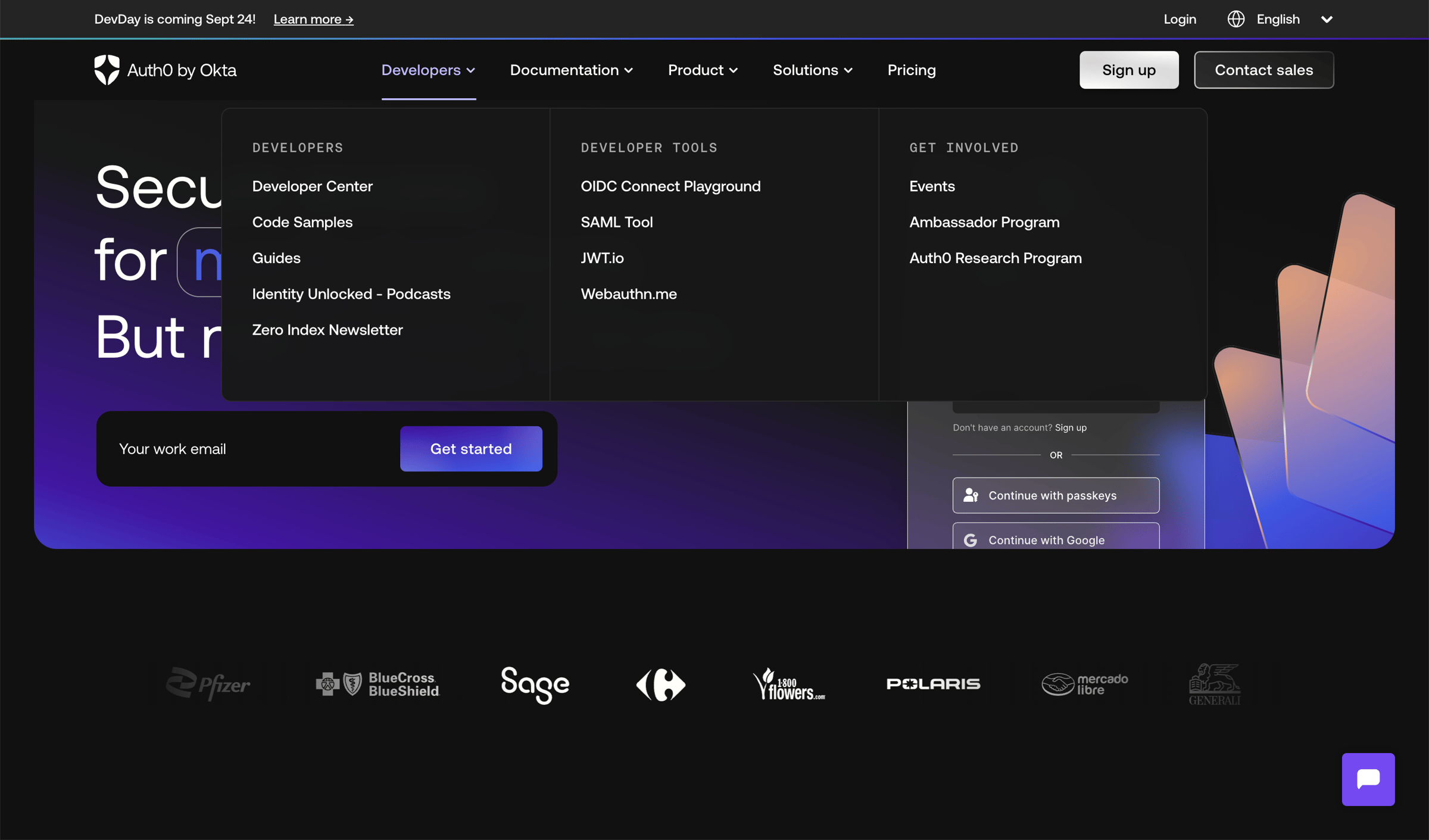This screenshot has height=840, width=1429.
Task: Open the Pricing page
Action: [912, 70]
